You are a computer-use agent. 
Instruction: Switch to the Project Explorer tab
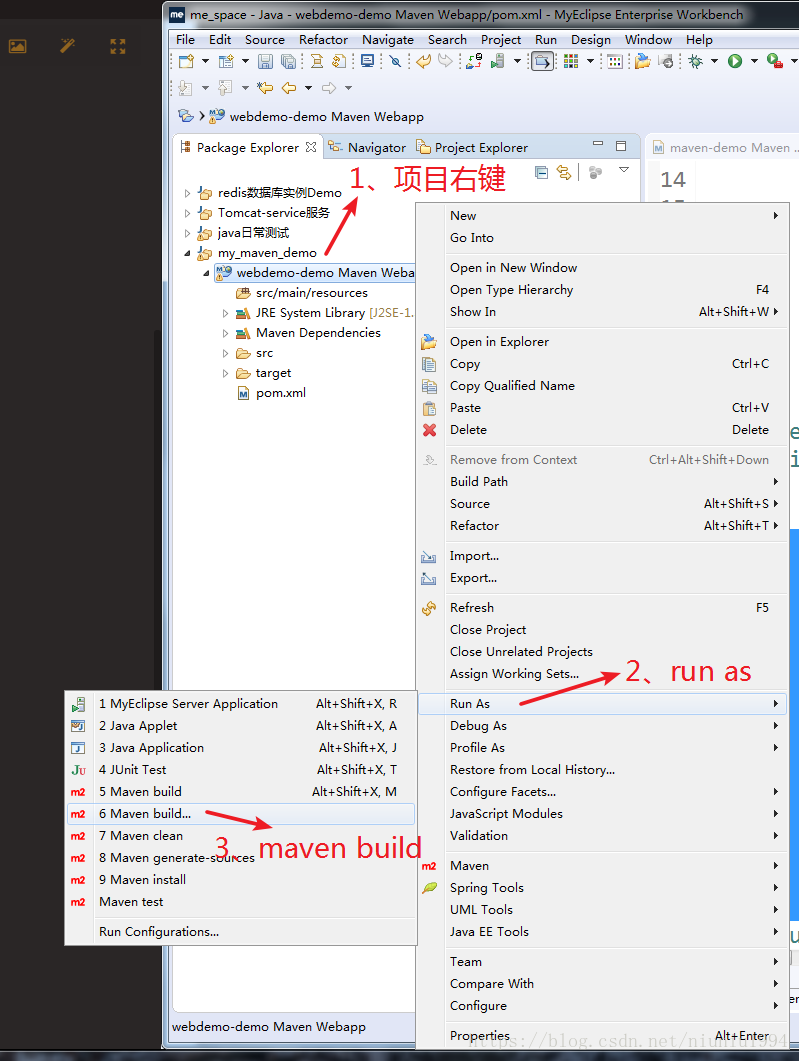[472, 148]
